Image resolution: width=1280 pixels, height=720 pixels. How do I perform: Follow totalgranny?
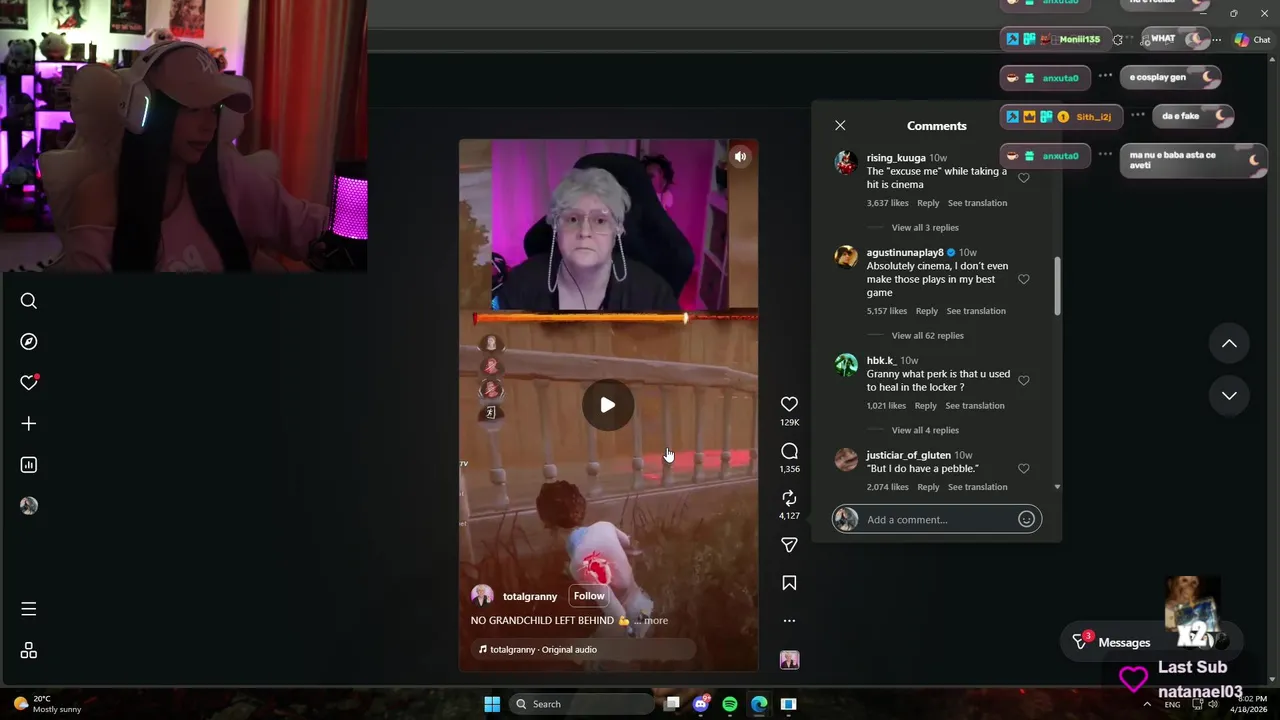click(589, 596)
